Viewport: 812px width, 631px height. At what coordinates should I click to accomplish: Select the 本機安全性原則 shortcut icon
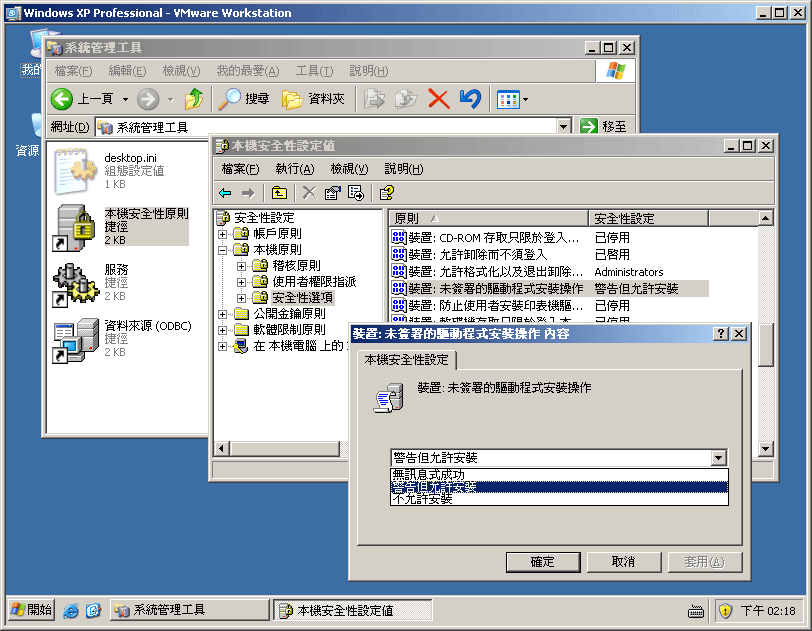(76, 227)
